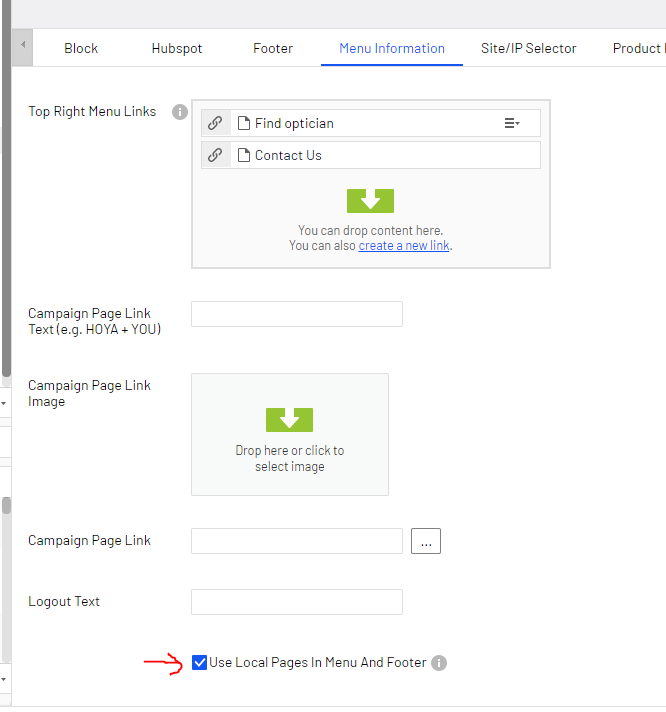
Task: Click the link icon beside Contact Us
Action: pos(214,155)
